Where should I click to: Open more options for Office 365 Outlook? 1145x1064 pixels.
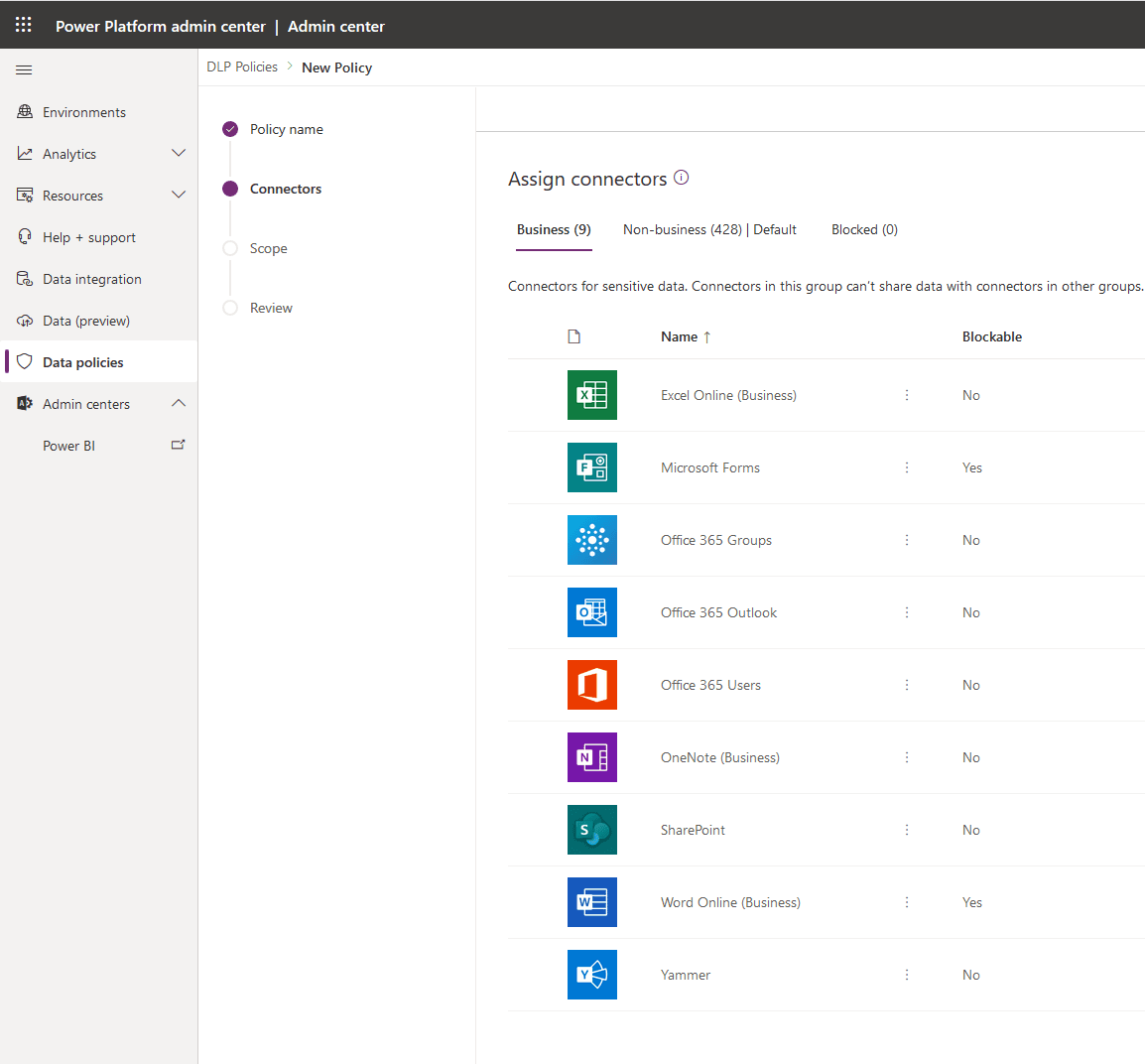click(x=906, y=612)
